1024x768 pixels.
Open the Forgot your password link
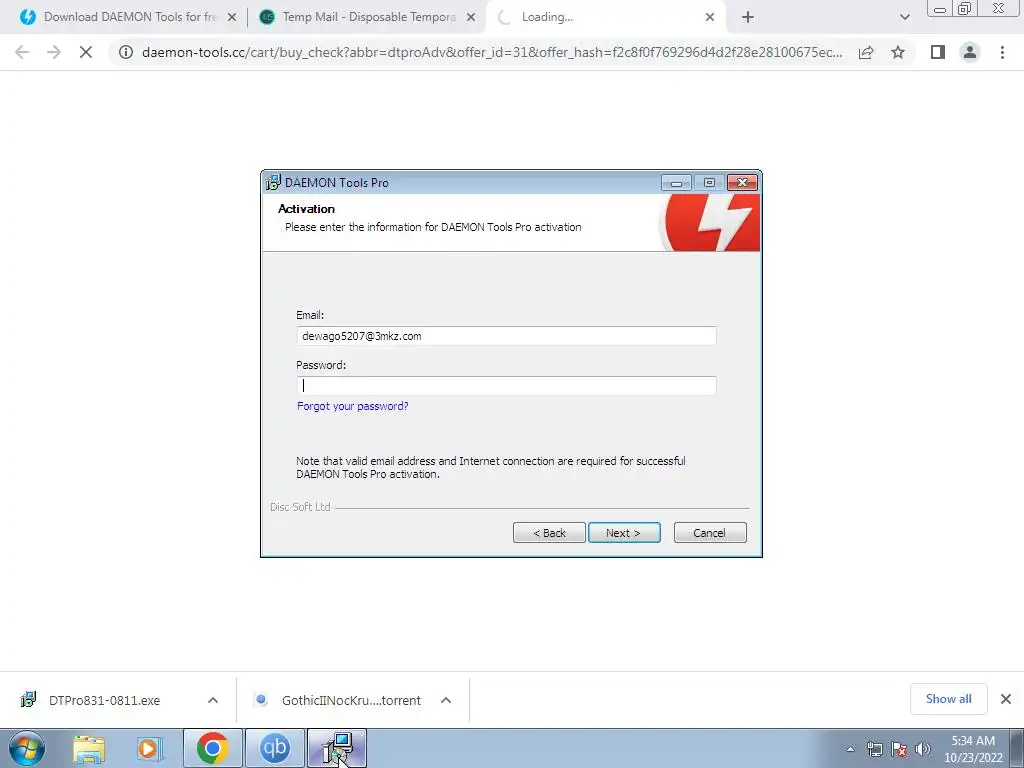tap(353, 406)
